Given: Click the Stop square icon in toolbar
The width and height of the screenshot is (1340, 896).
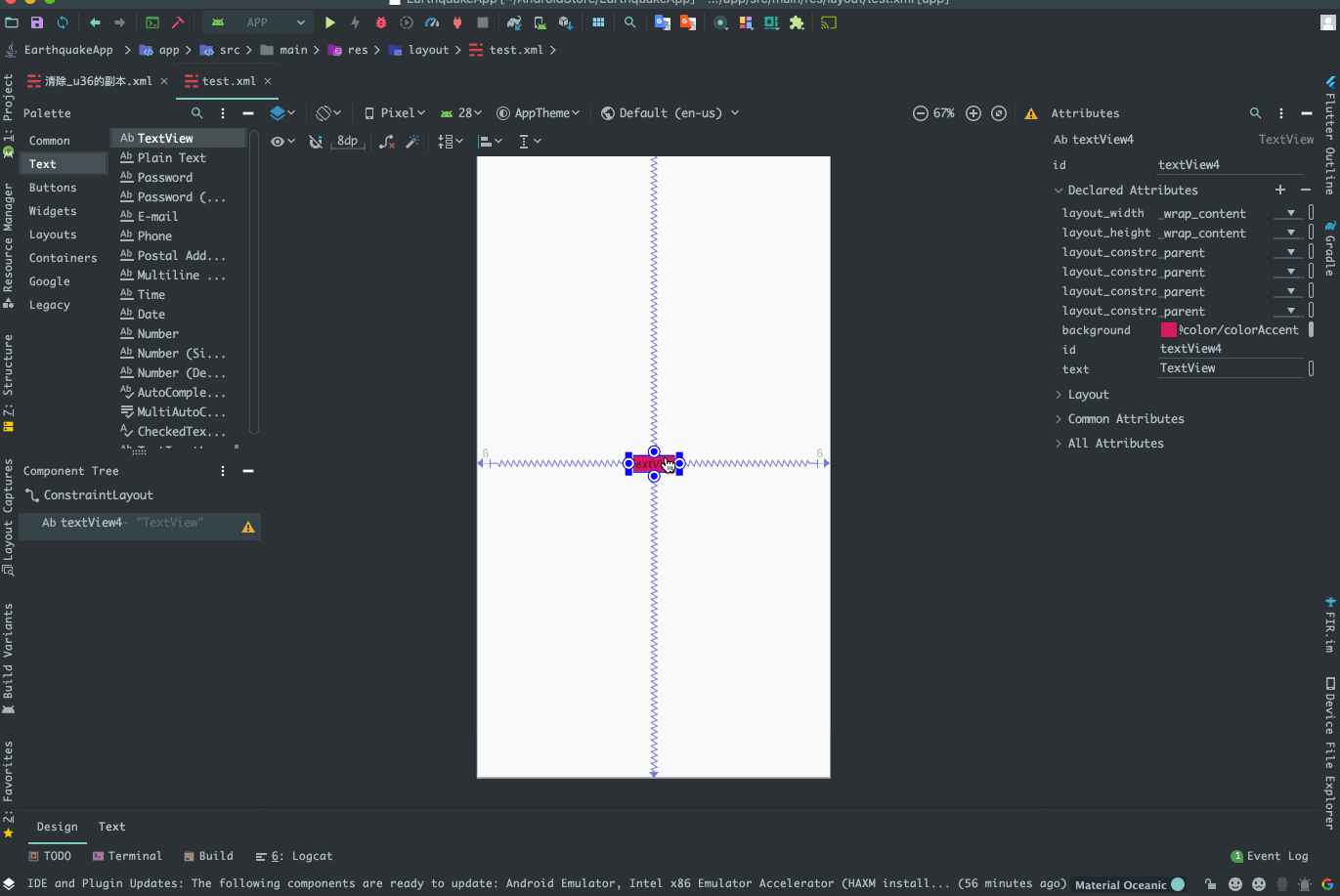Looking at the screenshot, I should pos(483,22).
